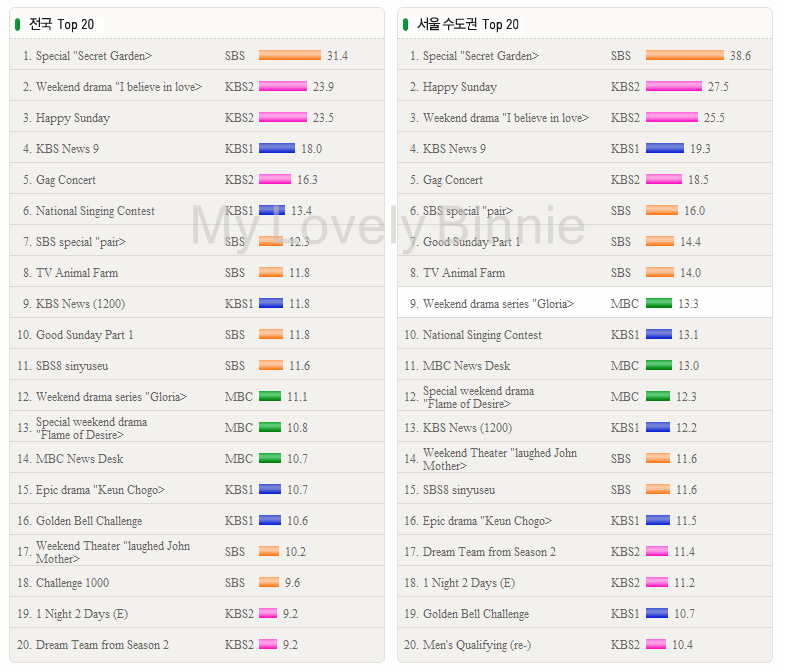Click rating 14.0 for TV Animal Farm

[x=690, y=273]
